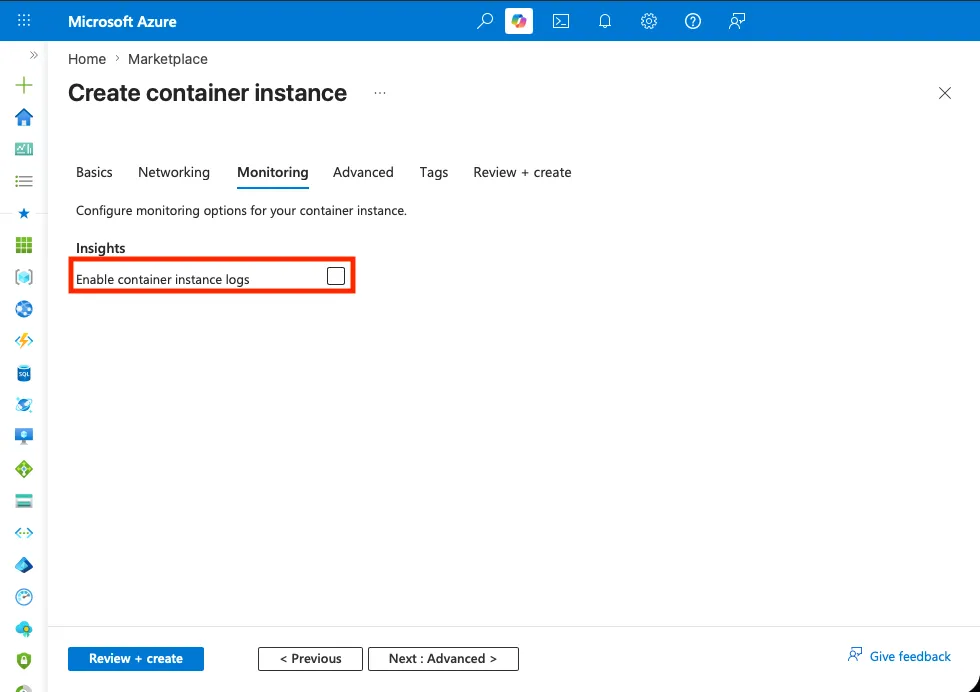Open Dashboard from the sidebar chart icon
This screenshot has width=980, height=692.
tap(24, 149)
